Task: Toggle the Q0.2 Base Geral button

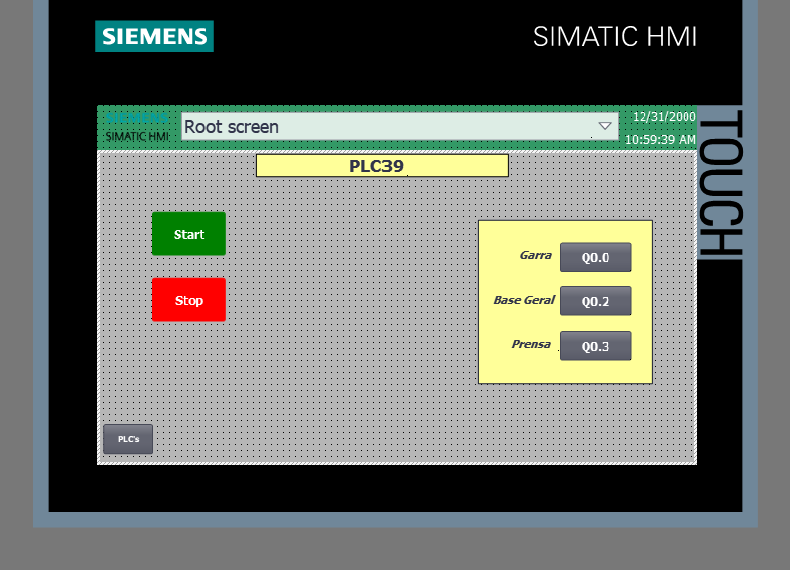Action: click(x=596, y=301)
